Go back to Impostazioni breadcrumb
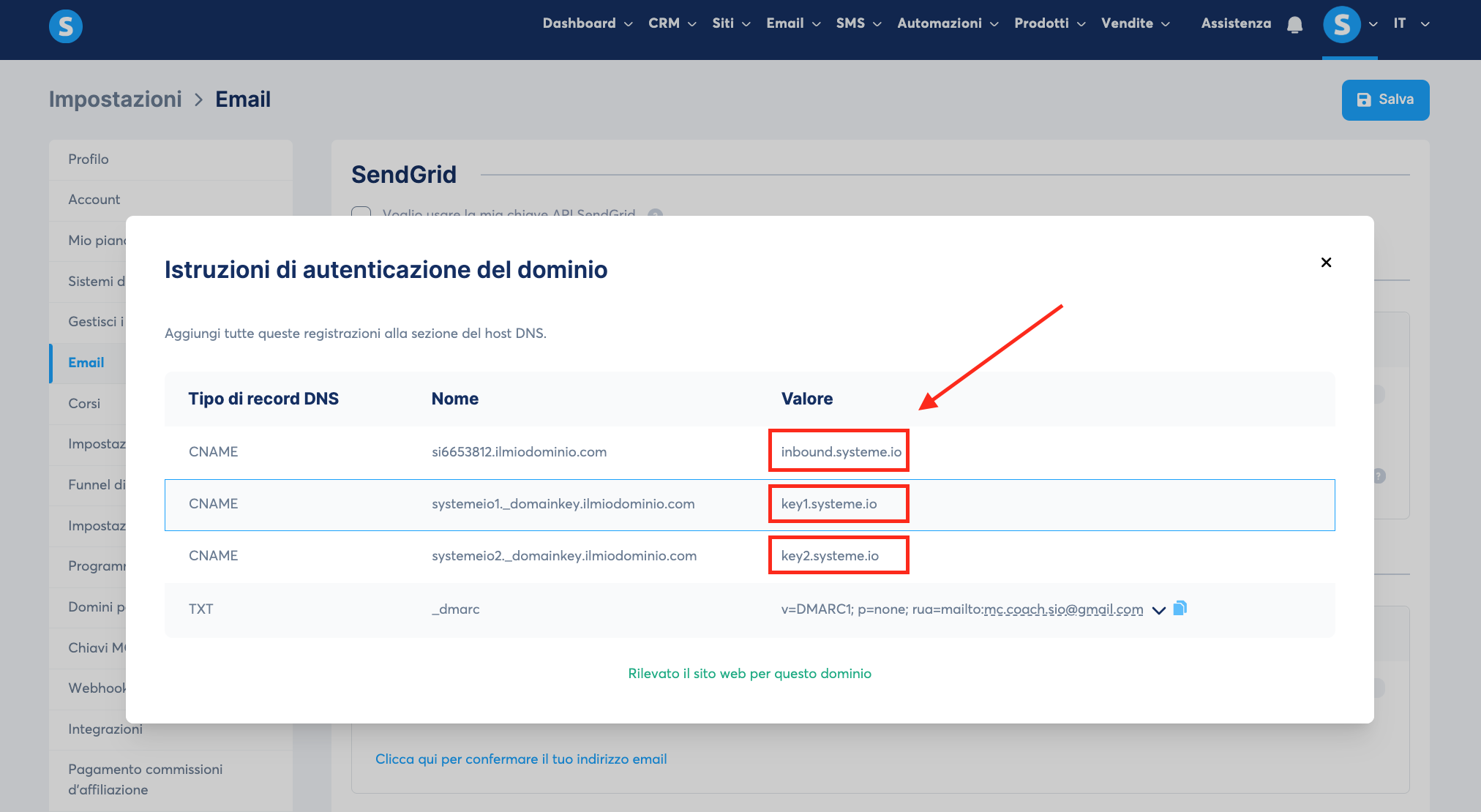 tap(116, 99)
